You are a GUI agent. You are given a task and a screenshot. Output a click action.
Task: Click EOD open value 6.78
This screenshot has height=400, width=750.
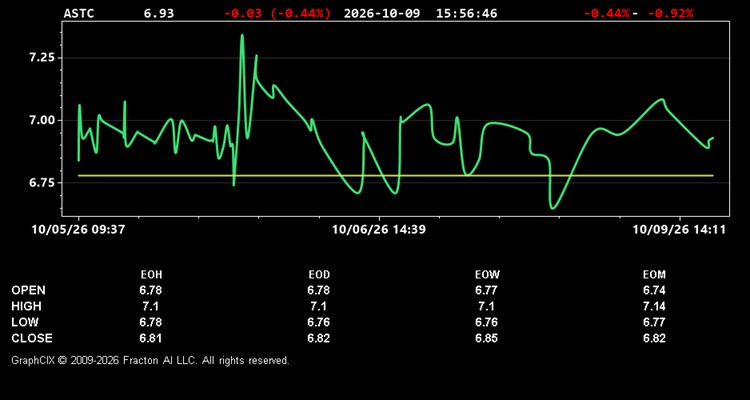319,290
